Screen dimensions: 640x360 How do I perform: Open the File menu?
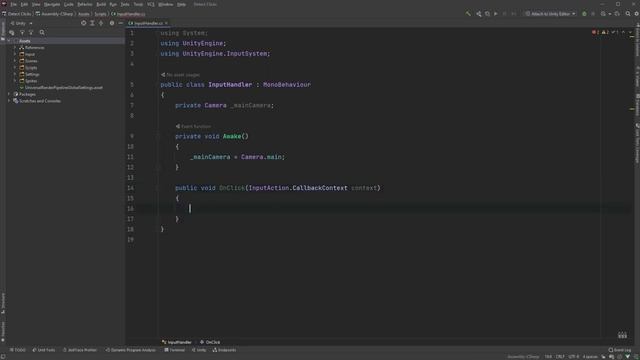pos(13,4)
